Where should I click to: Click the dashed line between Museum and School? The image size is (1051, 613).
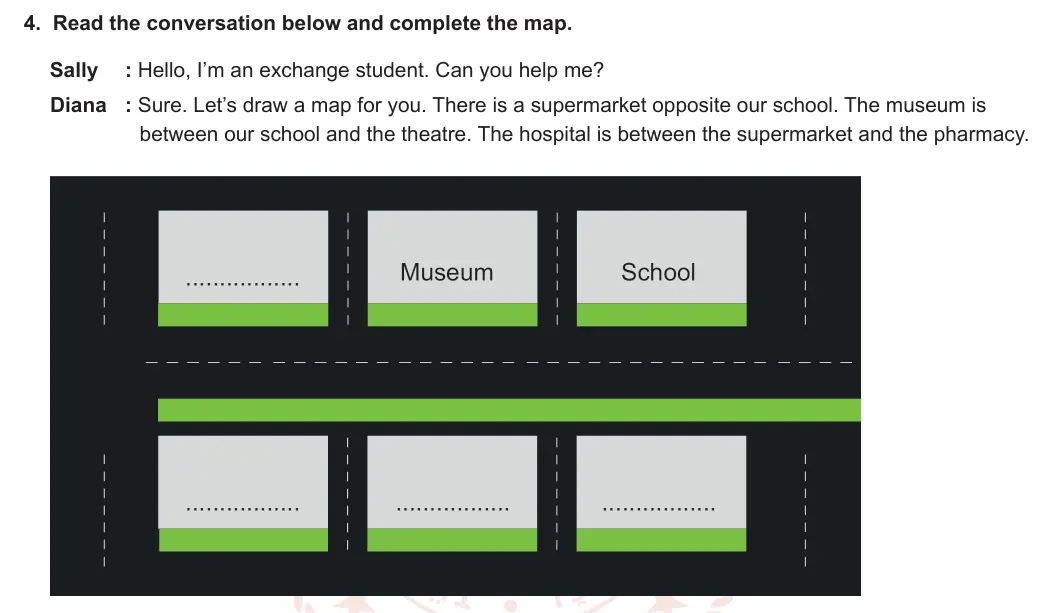coord(557,269)
